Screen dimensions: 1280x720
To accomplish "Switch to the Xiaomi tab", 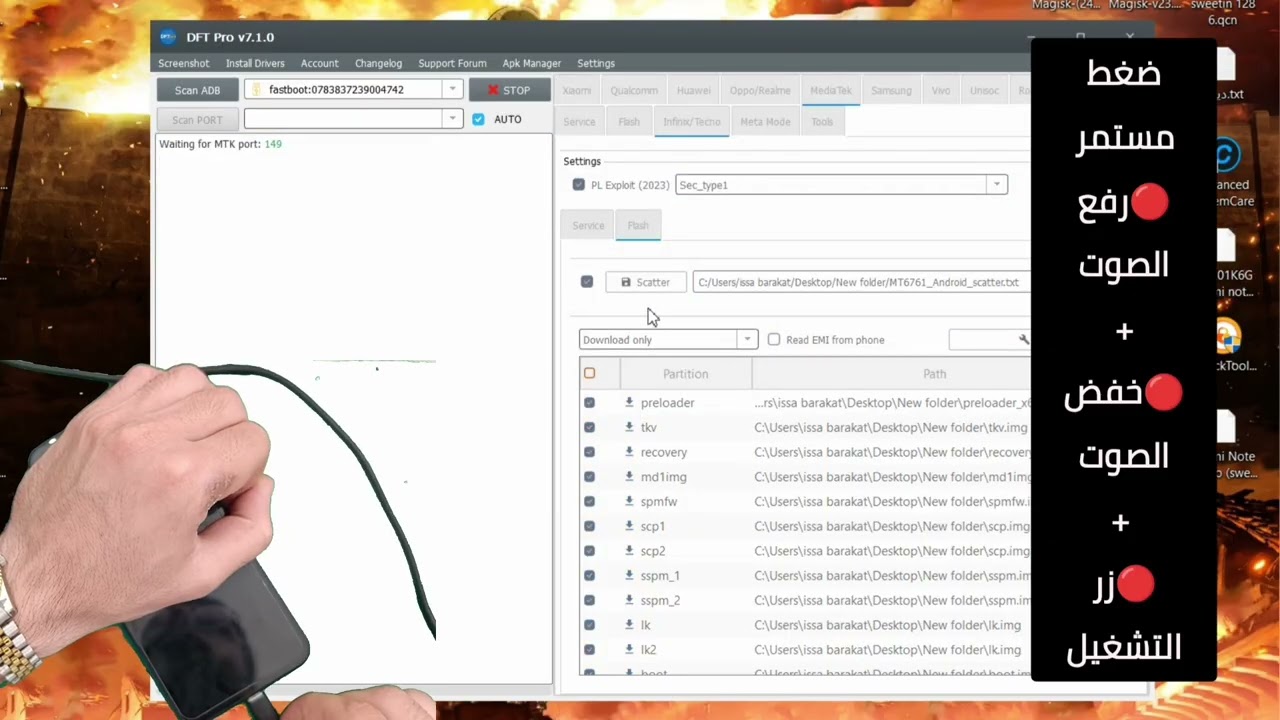I will [576, 90].
